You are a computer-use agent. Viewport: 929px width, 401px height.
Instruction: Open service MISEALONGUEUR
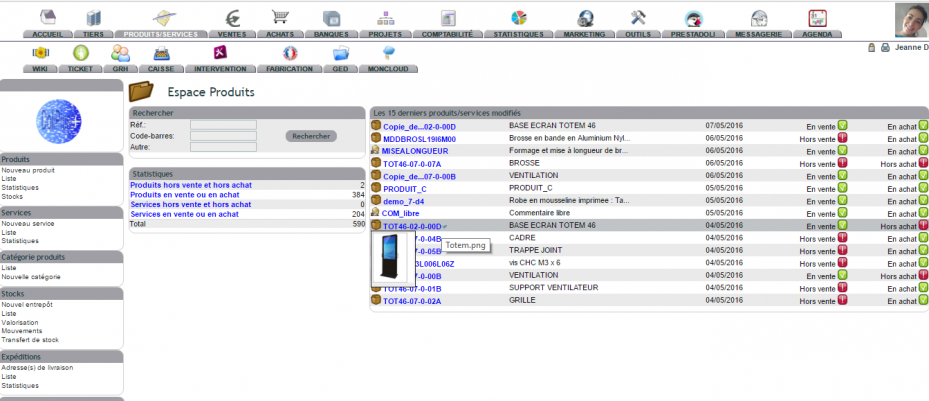click(415, 151)
